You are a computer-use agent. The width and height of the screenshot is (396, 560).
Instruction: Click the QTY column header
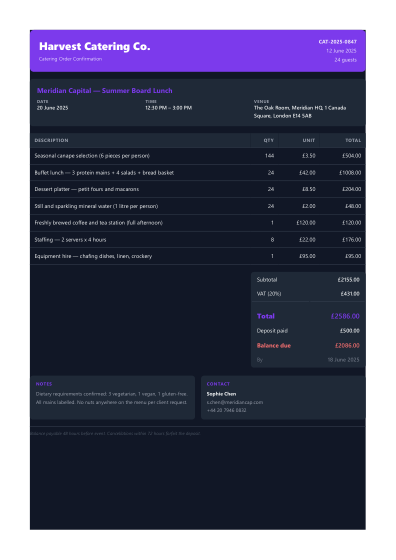click(269, 140)
